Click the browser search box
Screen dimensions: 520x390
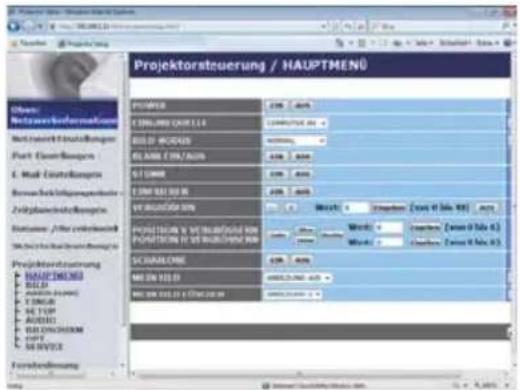point(437,26)
